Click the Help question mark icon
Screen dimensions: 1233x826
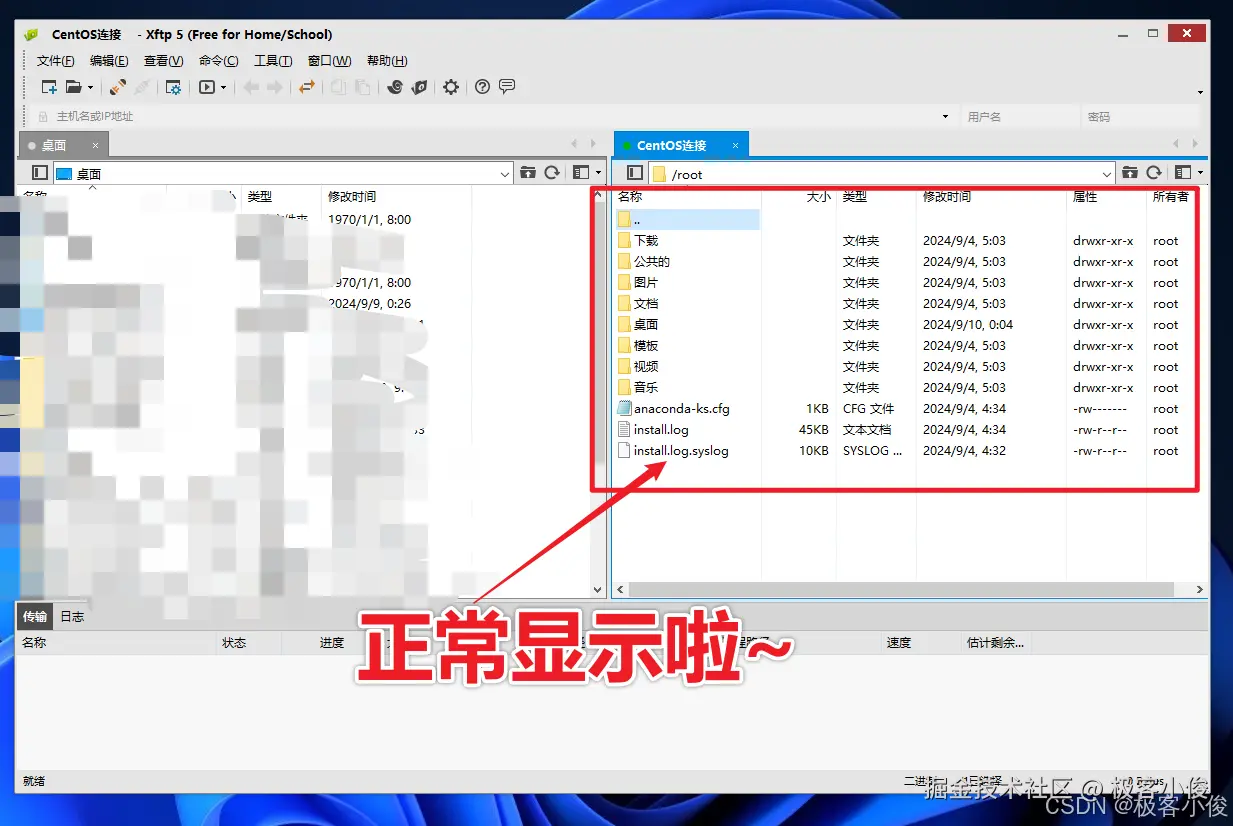pos(482,87)
